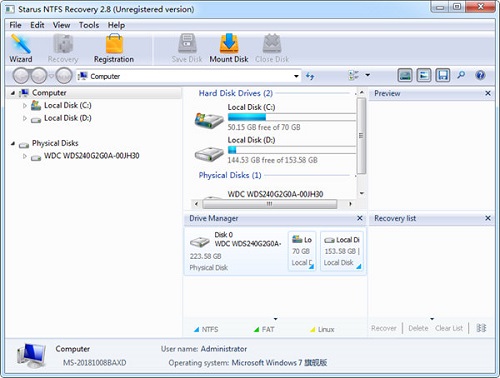
Task: Close the Preview panel
Action: point(488,93)
